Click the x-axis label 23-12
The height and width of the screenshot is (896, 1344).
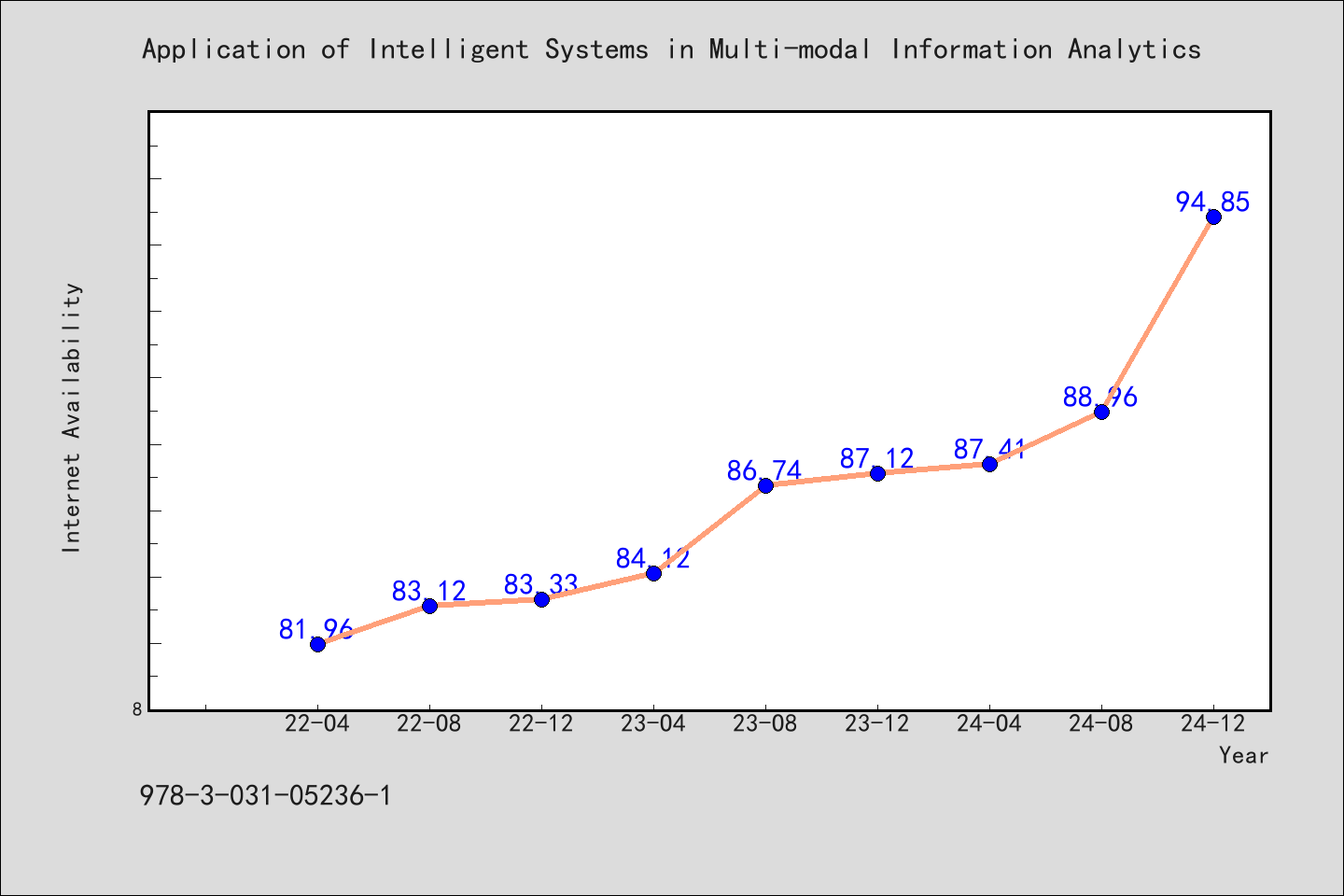click(877, 723)
